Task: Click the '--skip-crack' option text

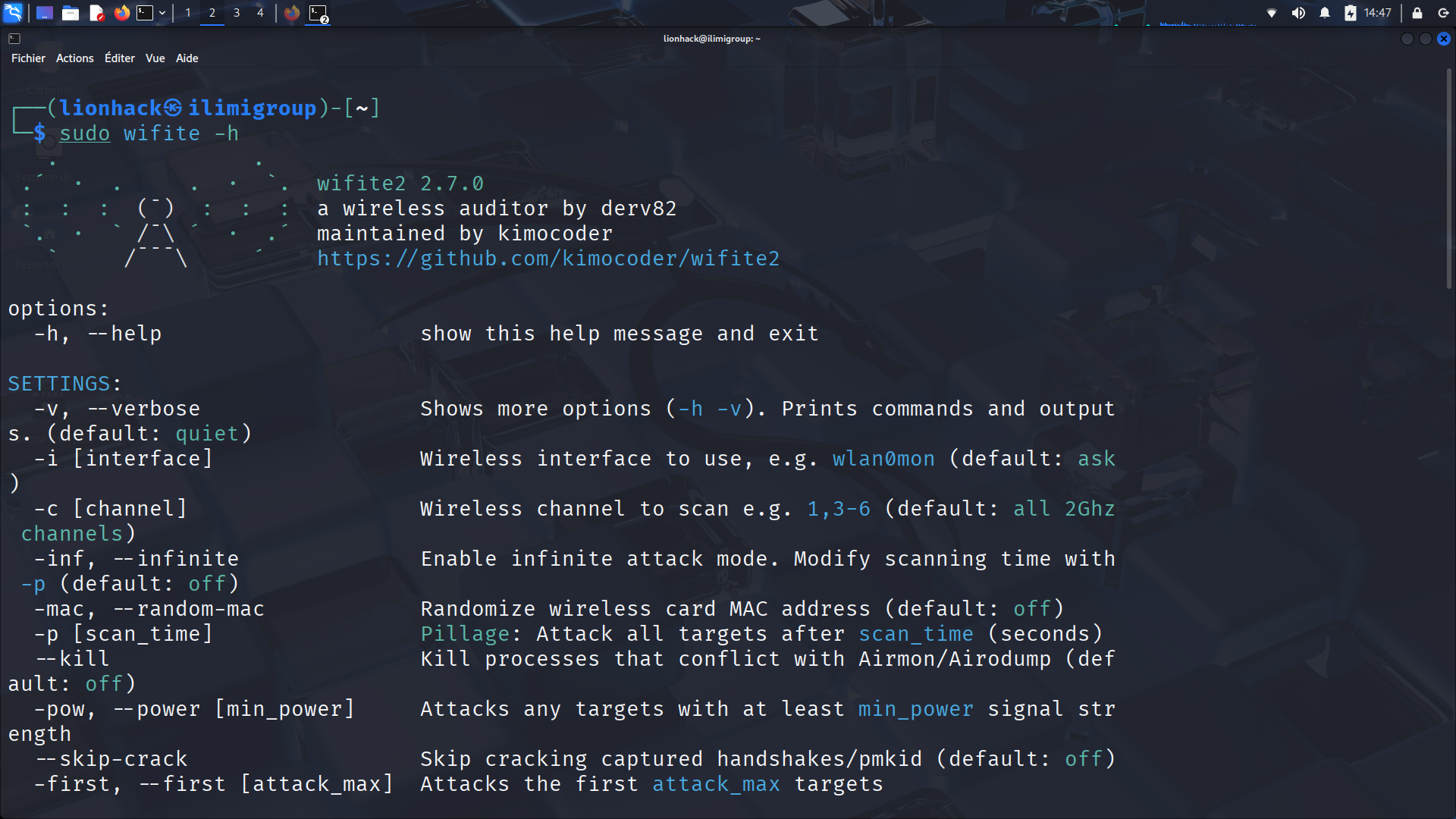Action: click(x=111, y=759)
